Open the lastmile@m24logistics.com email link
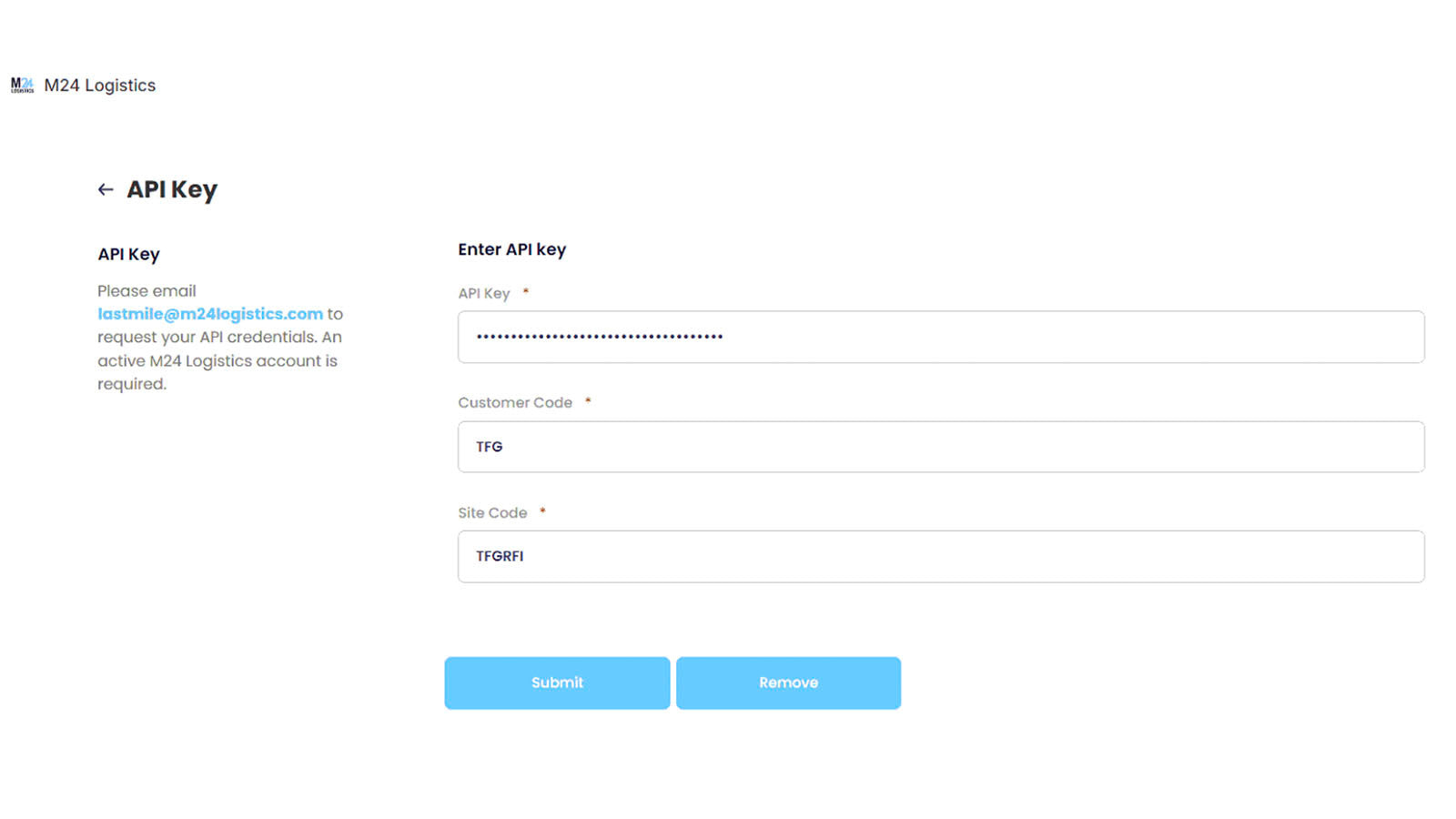The height and width of the screenshot is (819, 1456). click(210, 314)
